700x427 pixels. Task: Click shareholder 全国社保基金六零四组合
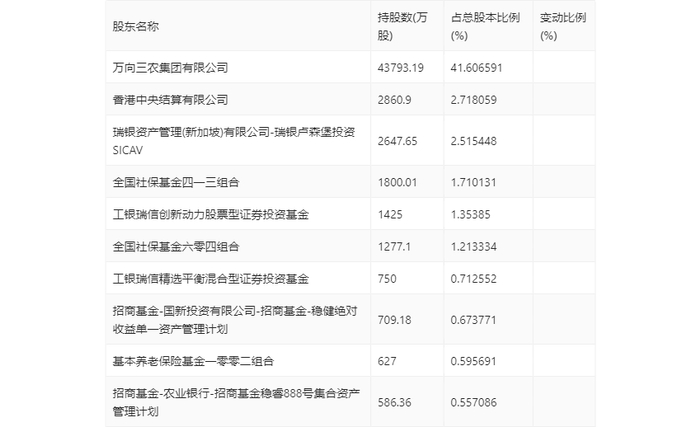coord(176,247)
